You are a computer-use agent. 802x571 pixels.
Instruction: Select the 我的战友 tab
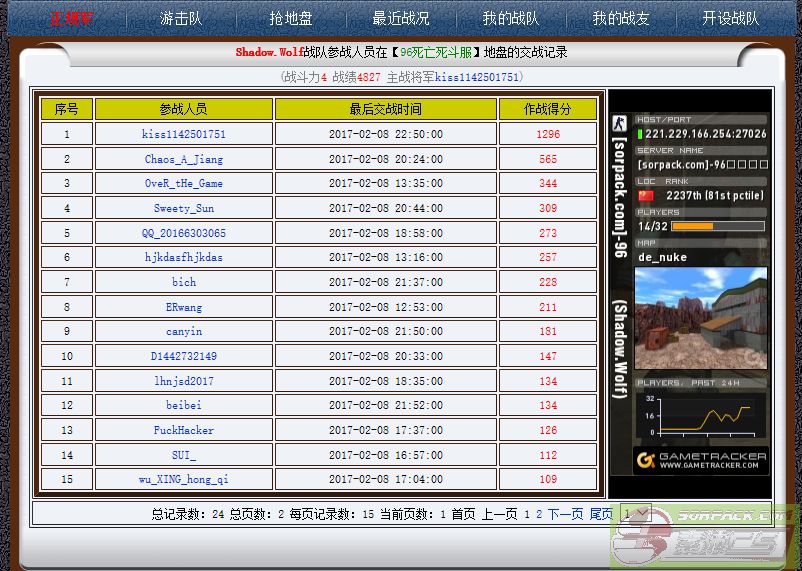[620, 18]
